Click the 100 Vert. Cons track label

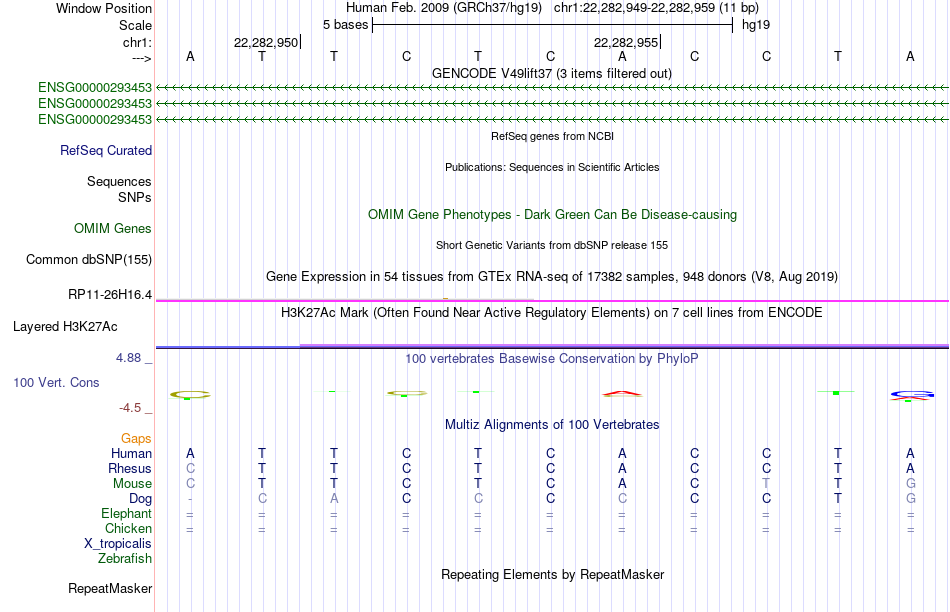point(56,382)
